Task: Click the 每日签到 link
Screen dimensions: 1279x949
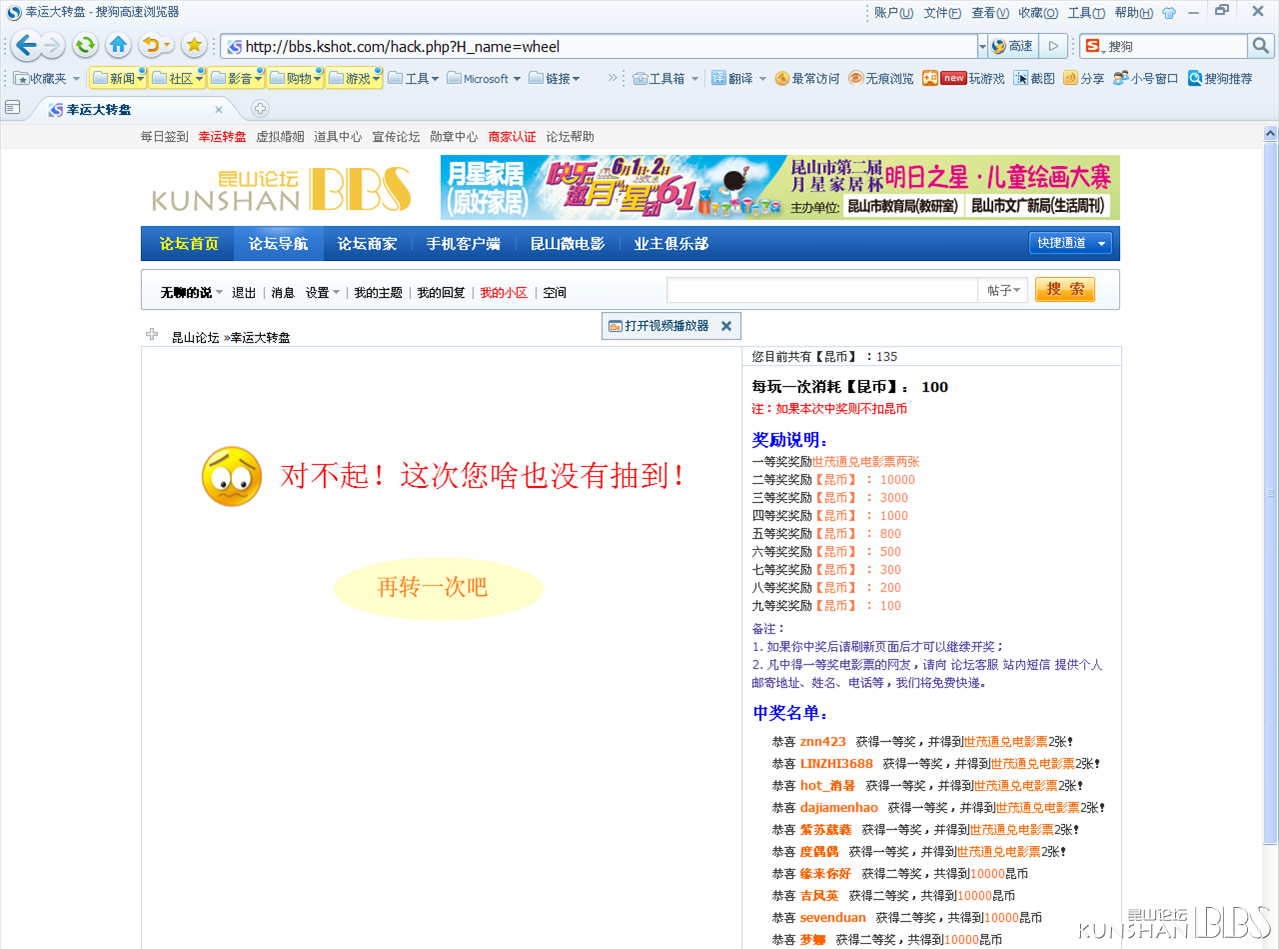Action: click(x=164, y=137)
